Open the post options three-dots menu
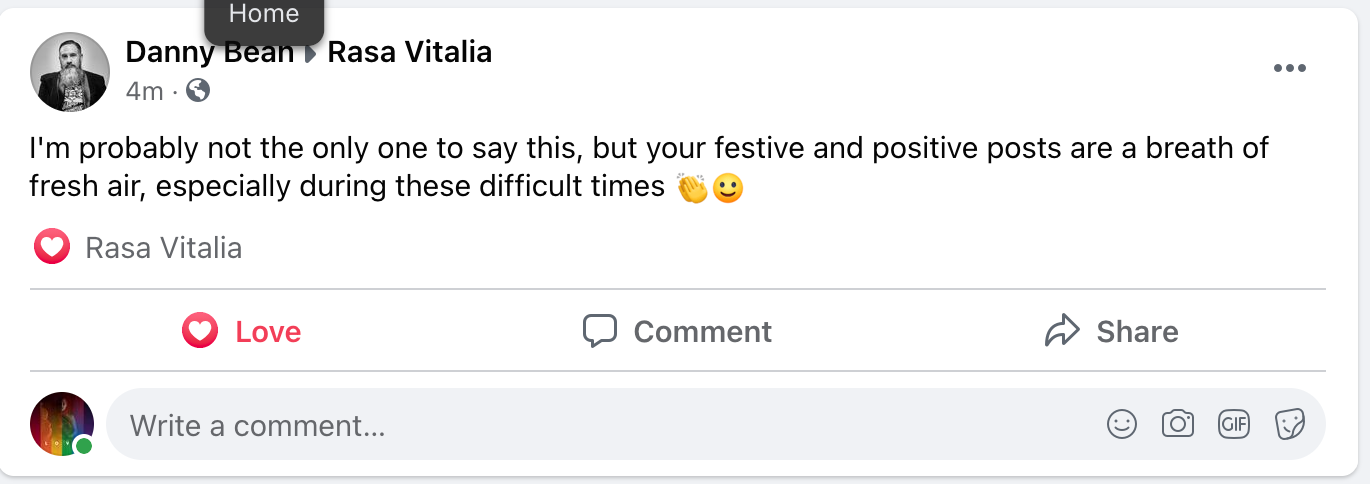1370x484 pixels. click(x=1289, y=69)
